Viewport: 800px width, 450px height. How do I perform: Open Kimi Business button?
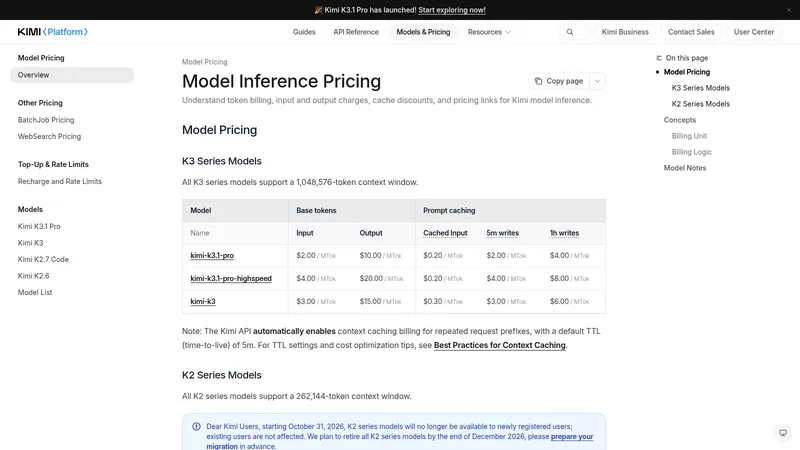[625, 32]
